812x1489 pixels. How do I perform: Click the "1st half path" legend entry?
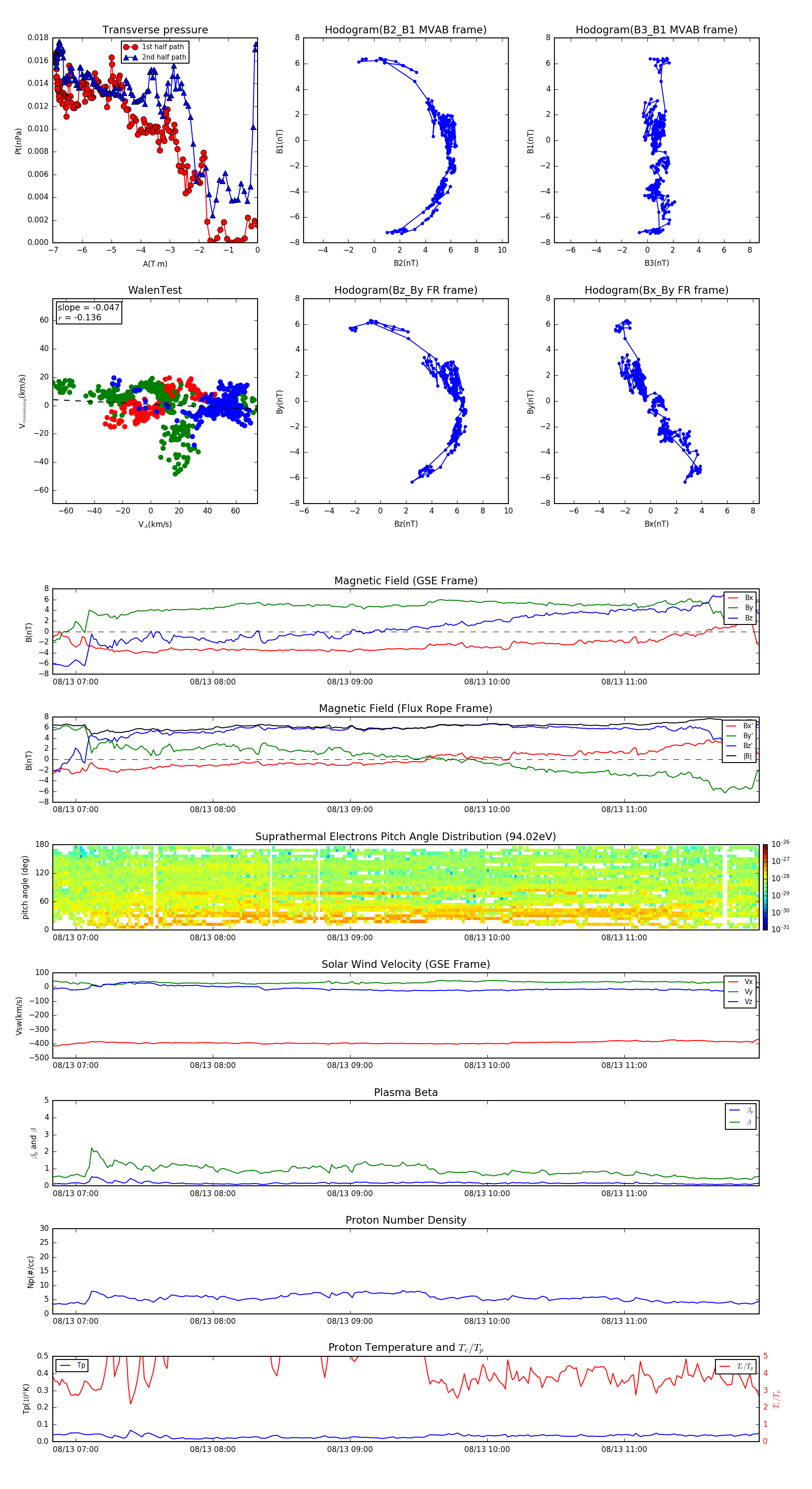pos(154,47)
